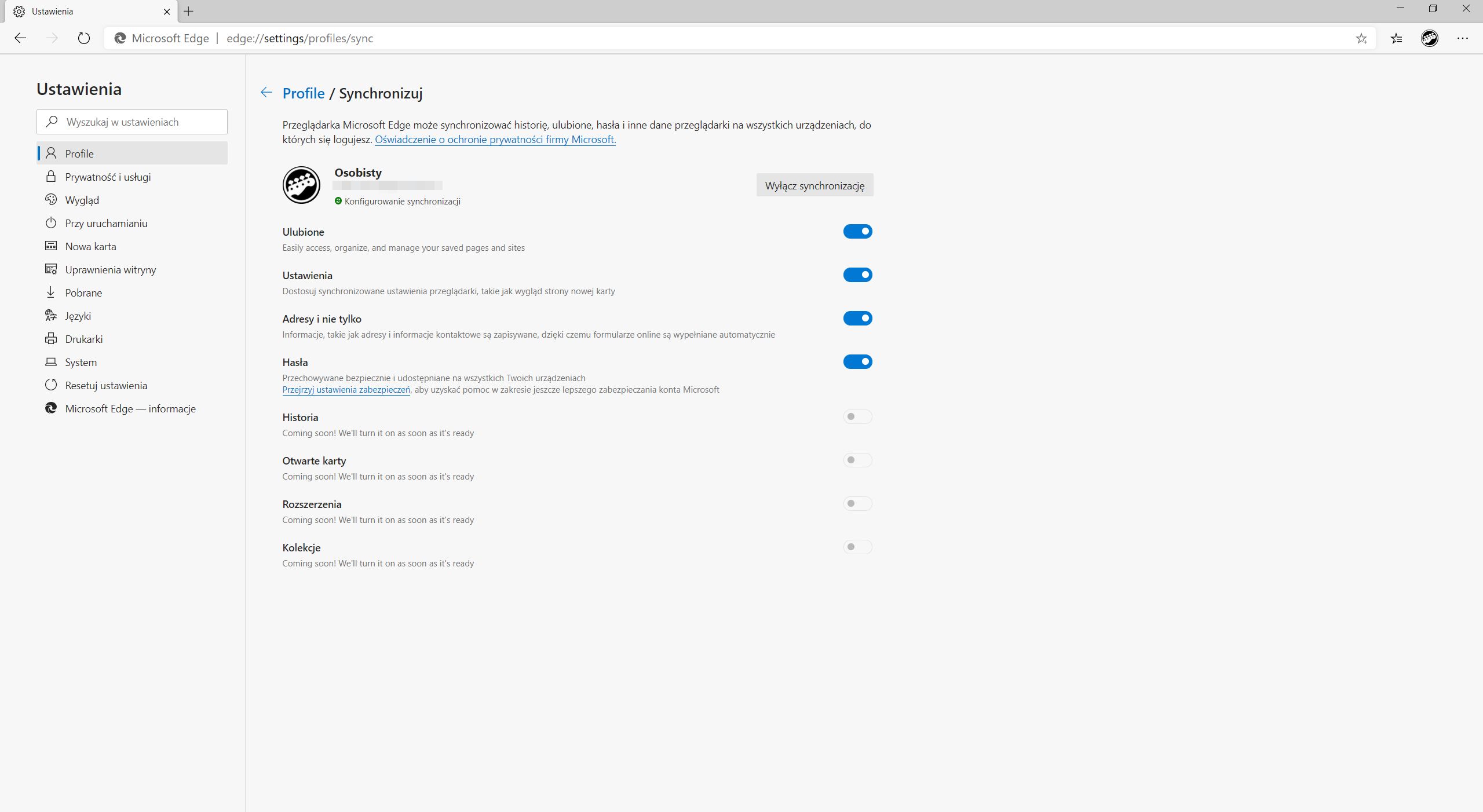Screen dimensions: 1483x812
Task: Open the favorites list icon in the toolbar
Action: pos(1397,38)
